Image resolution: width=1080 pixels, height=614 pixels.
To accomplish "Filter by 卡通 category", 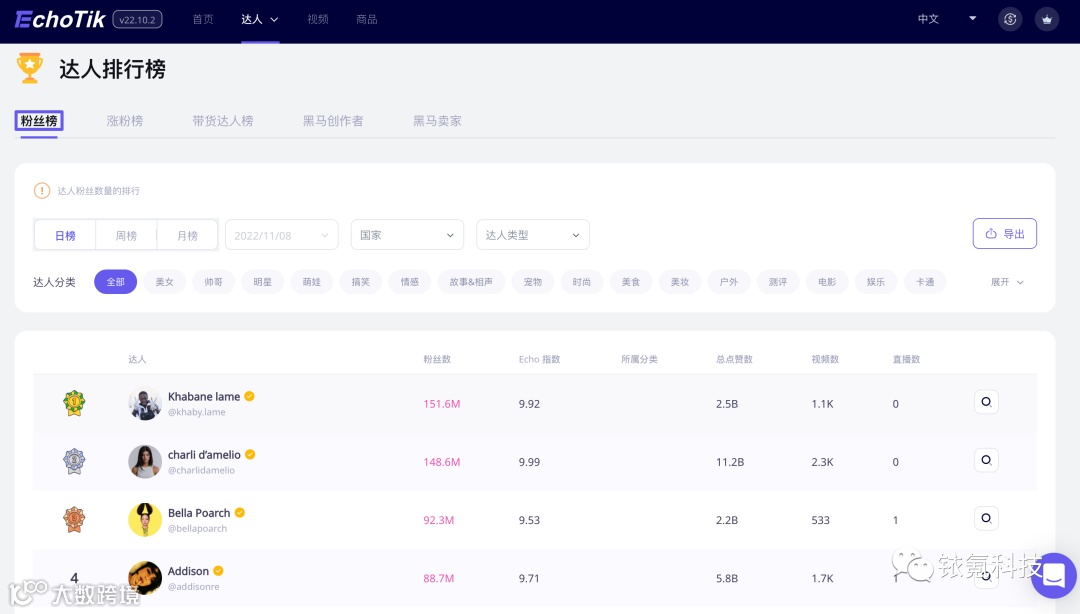I will click(x=925, y=282).
